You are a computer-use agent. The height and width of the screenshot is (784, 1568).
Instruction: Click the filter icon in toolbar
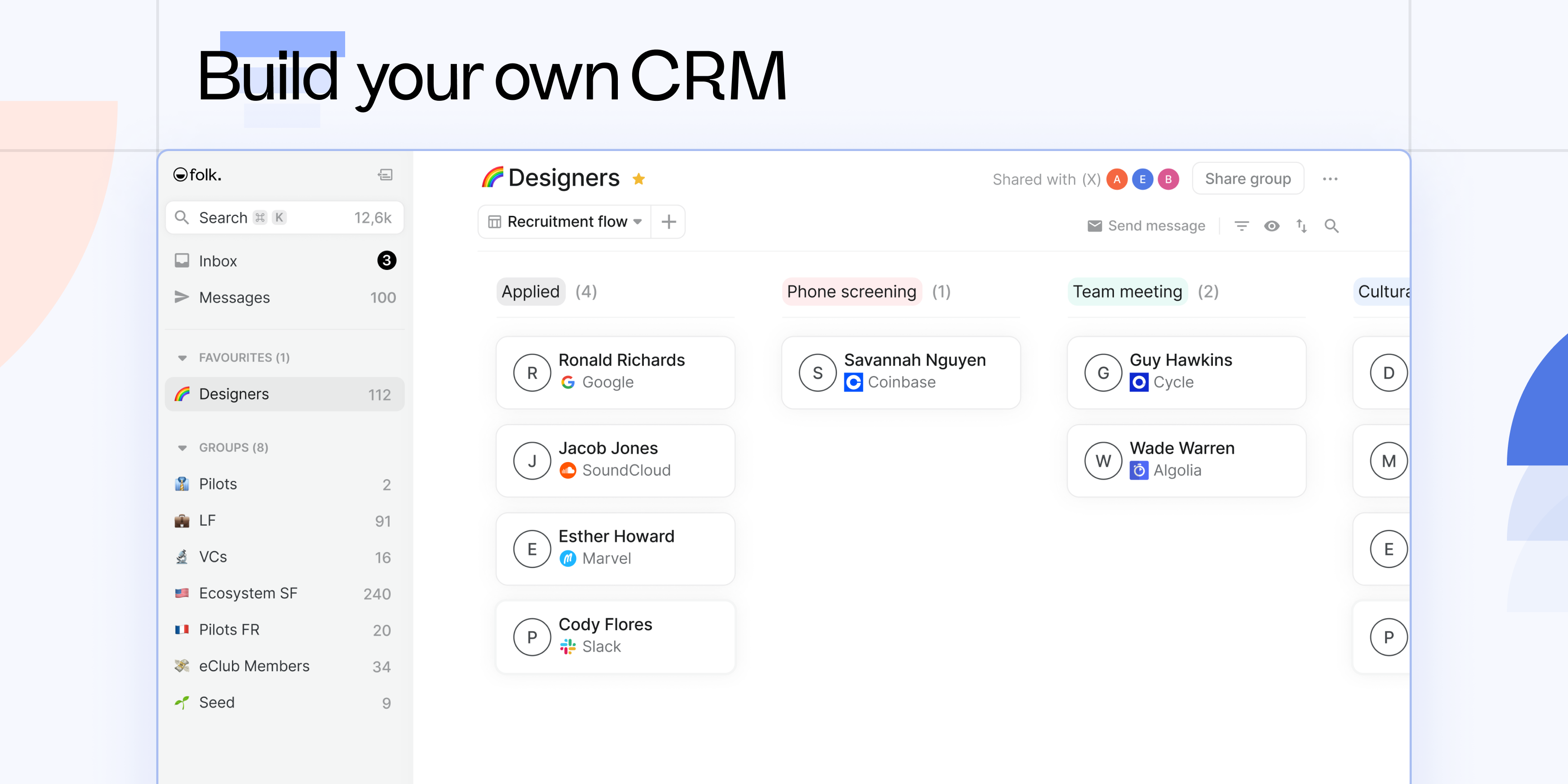point(1241,226)
